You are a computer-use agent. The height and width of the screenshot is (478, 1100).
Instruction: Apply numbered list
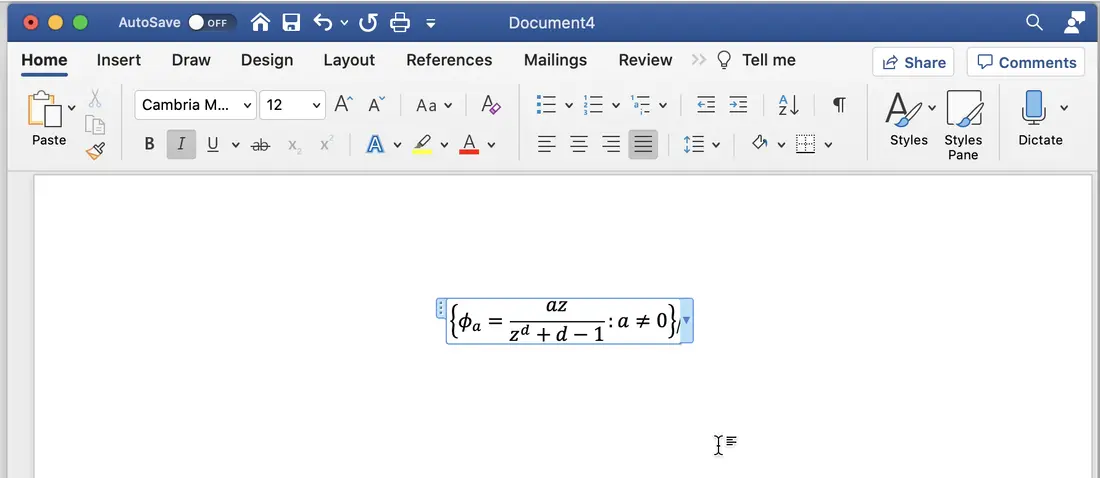(x=593, y=105)
